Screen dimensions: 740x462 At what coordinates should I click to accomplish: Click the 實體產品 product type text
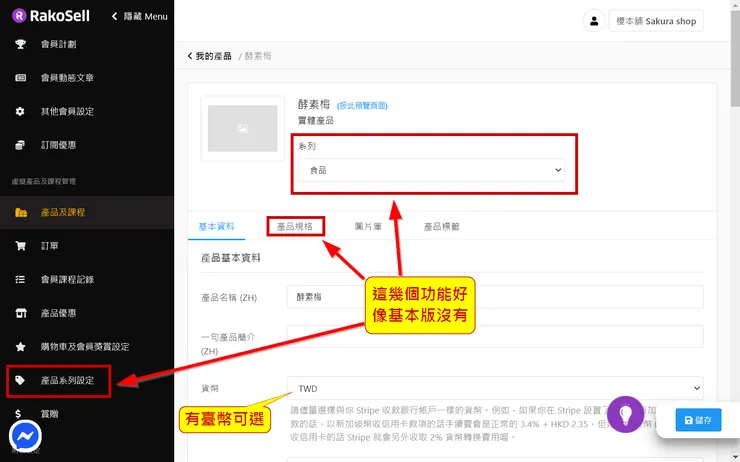316,120
